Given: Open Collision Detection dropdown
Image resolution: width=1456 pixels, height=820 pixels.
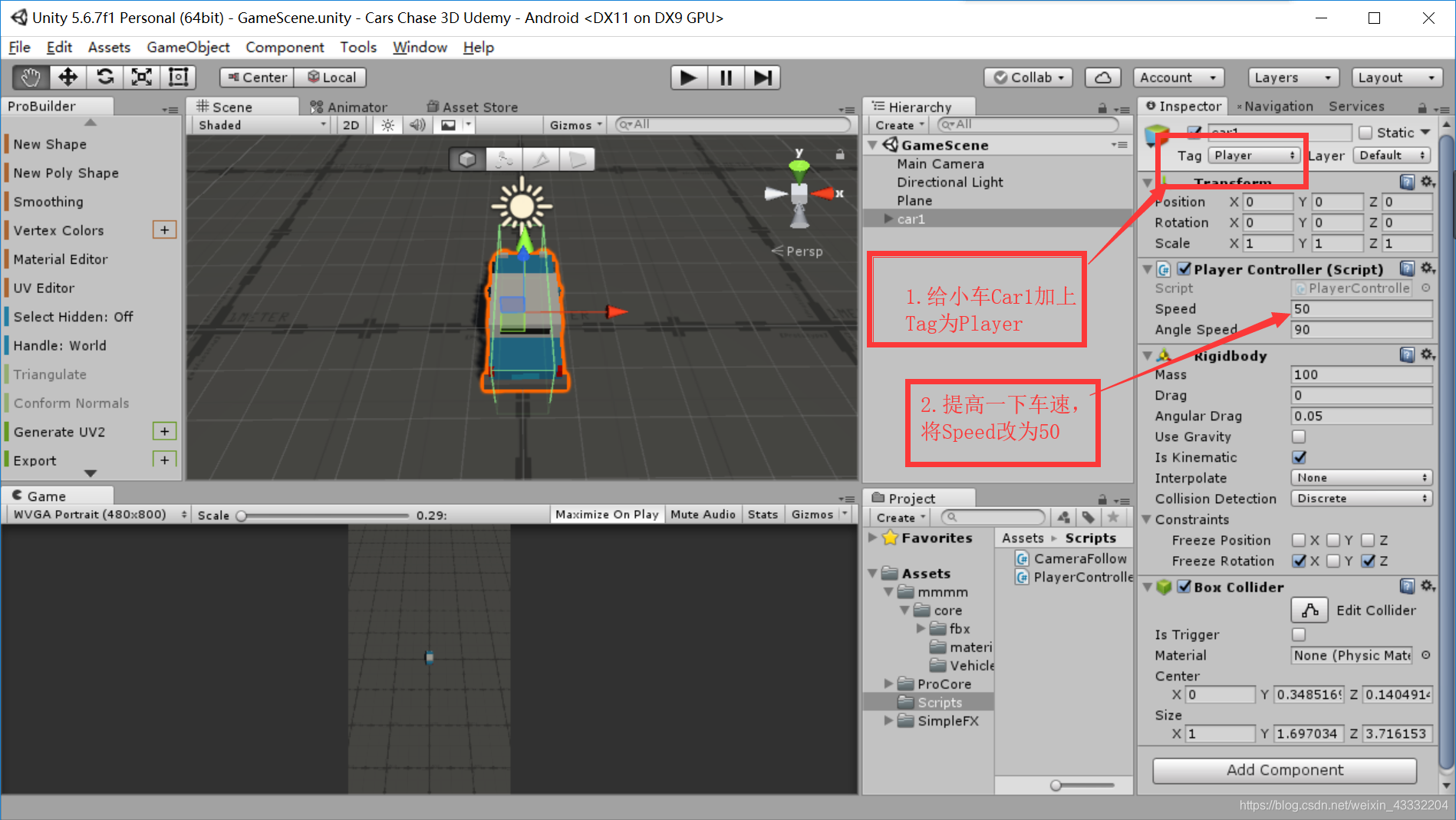Looking at the screenshot, I should click(x=1362, y=499).
